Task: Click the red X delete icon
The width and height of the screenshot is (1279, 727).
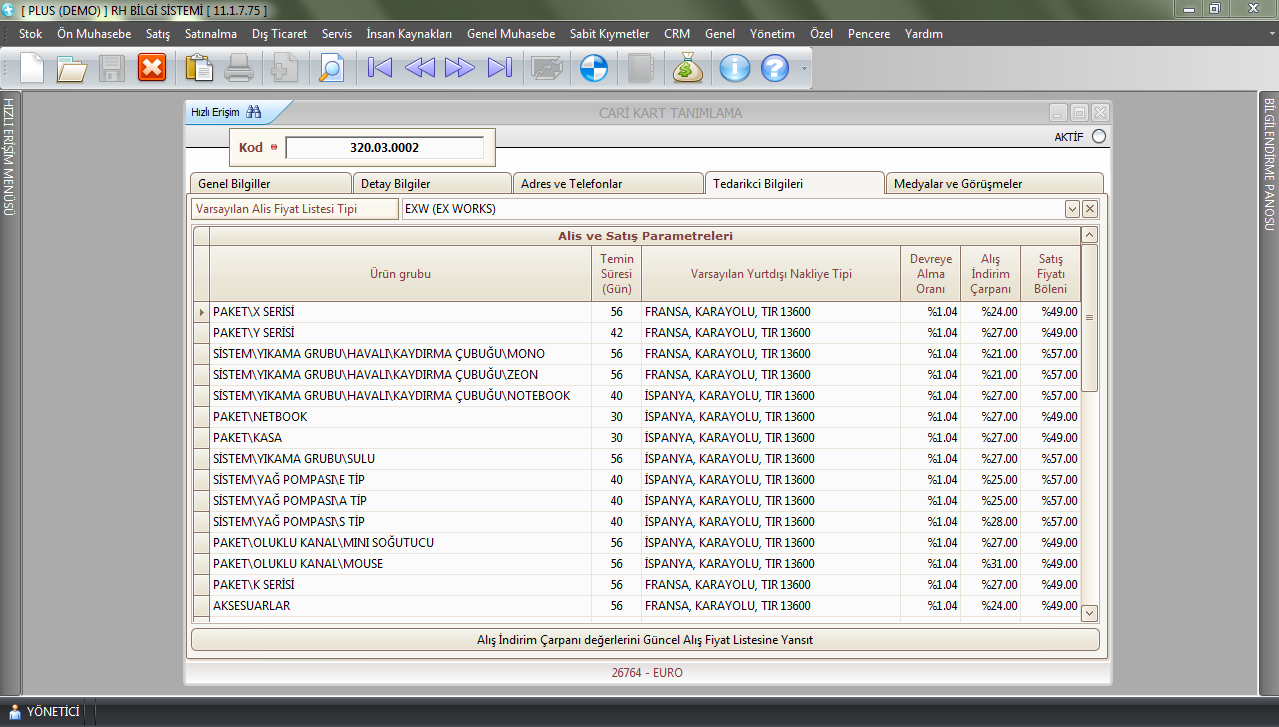Action: pos(152,68)
